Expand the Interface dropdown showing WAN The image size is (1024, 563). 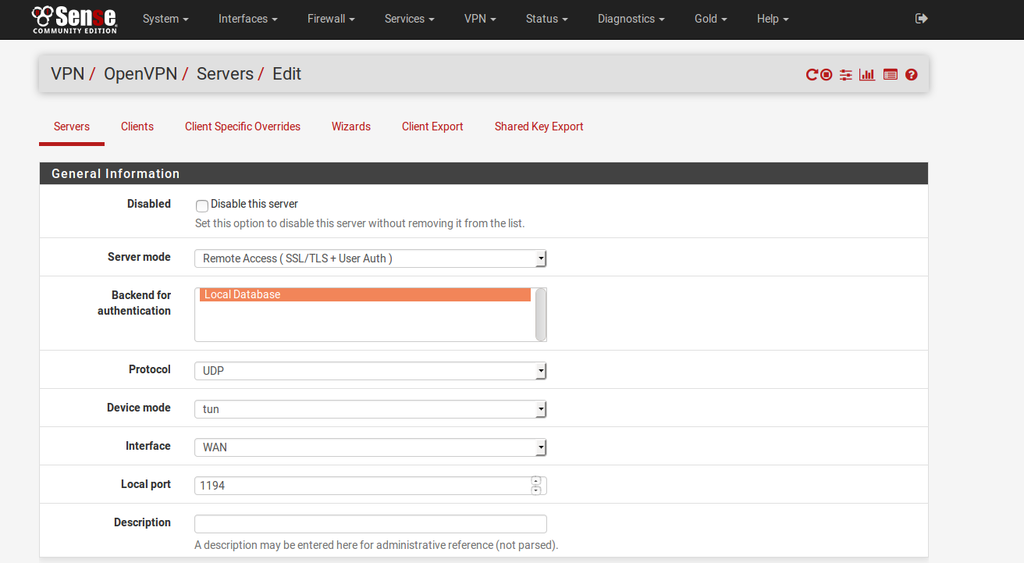[x=370, y=447]
